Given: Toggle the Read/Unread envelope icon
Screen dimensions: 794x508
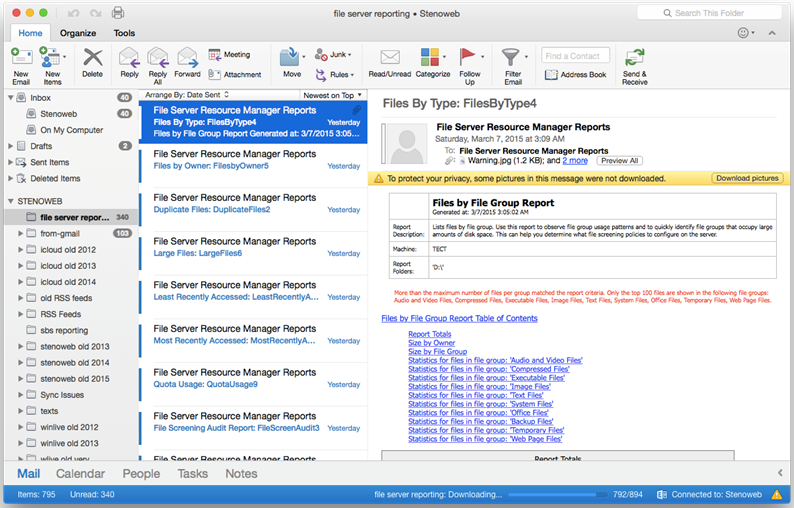Looking at the screenshot, I should (390, 57).
